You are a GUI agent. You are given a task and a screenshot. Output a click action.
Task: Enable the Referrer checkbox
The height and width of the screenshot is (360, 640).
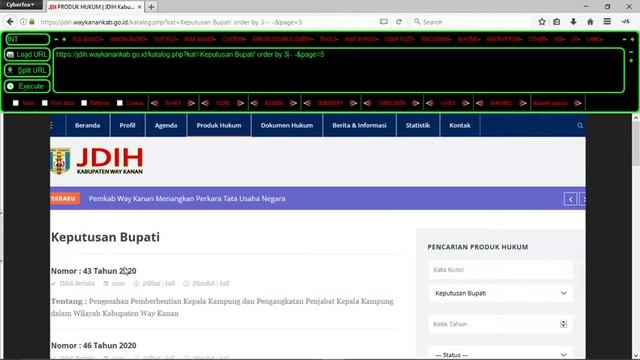point(84,103)
